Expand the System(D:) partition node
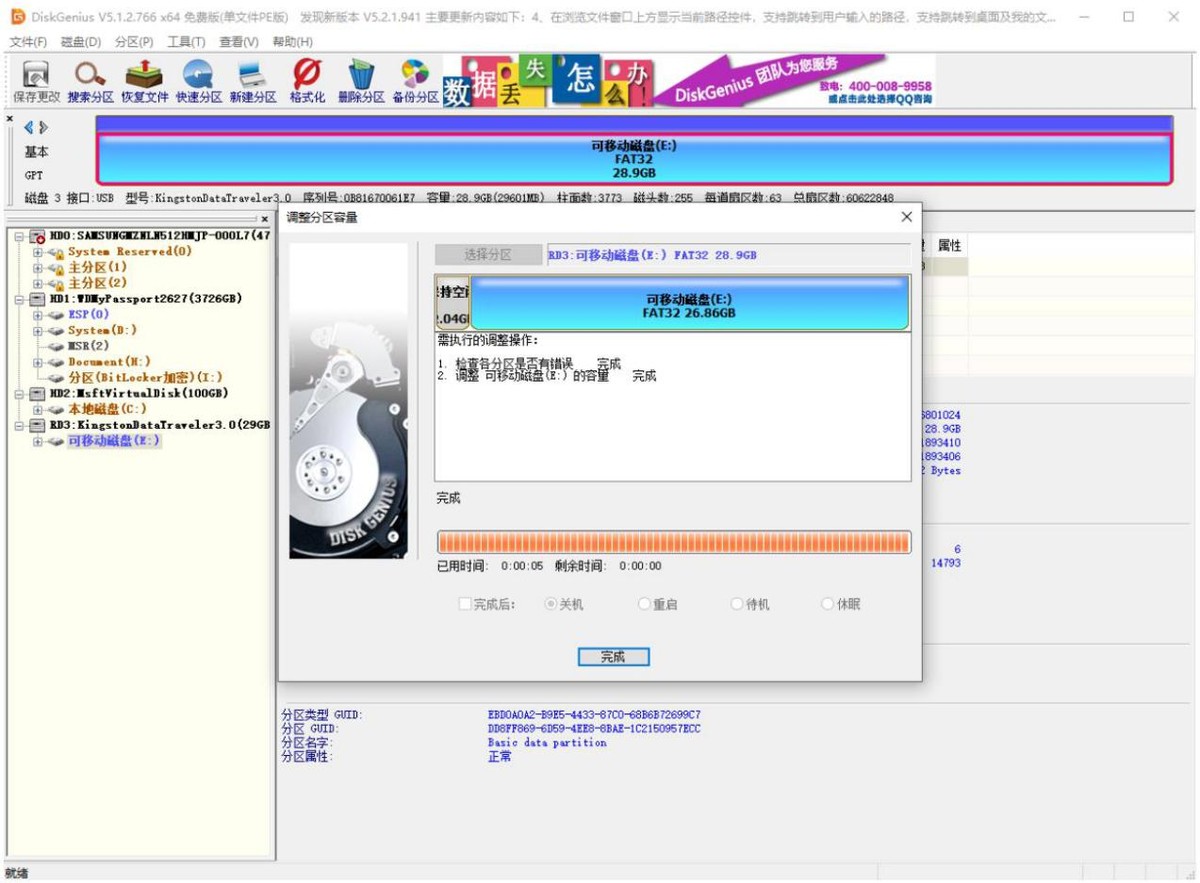The width and height of the screenshot is (1200, 883). tap(38, 330)
